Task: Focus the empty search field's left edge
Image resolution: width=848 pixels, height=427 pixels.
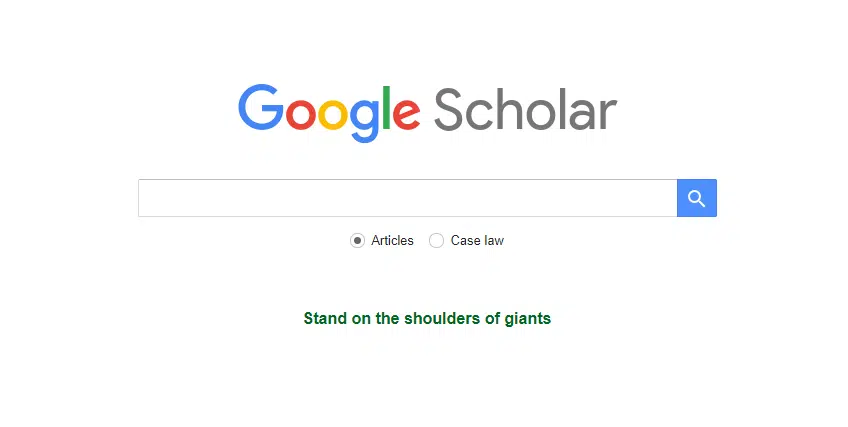Action: tap(146, 198)
